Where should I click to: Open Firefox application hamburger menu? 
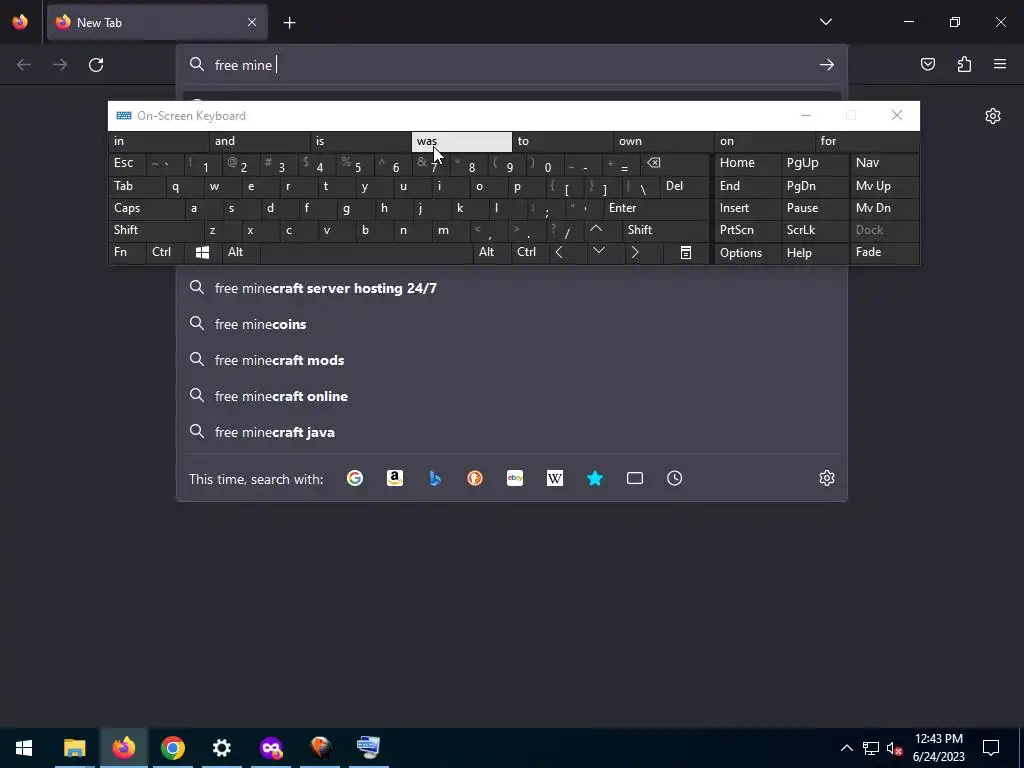click(1000, 64)
